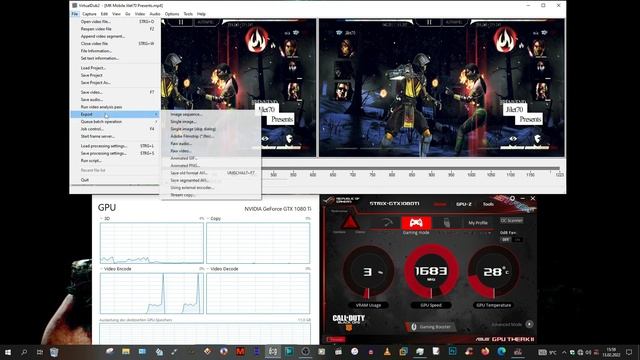Open notification center icon in system tray

pyautogui.click(x=629, y=352)
